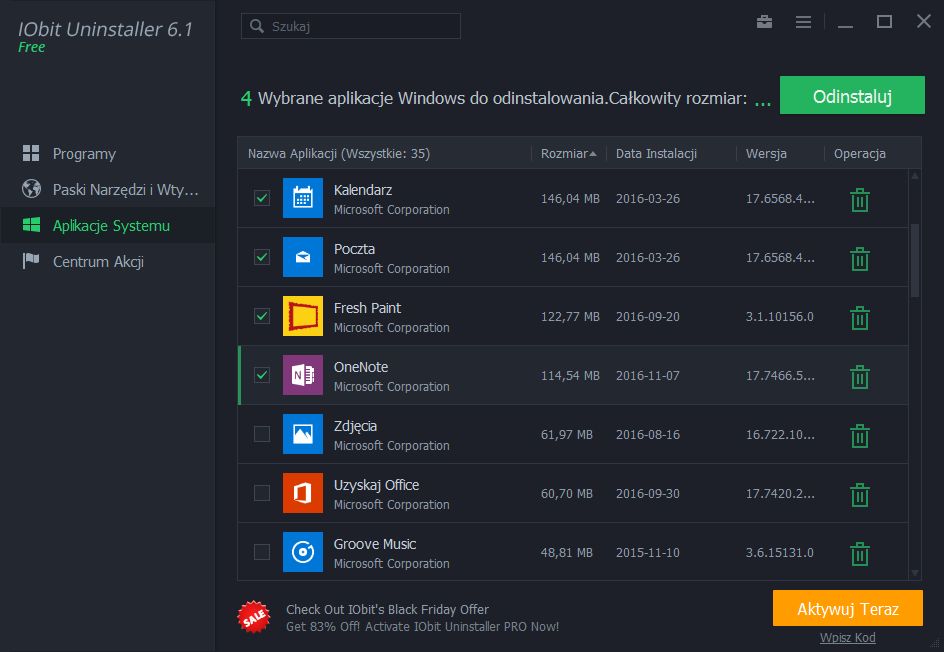Click the Uzyskaj Office app icon
The width and height of the screenshot is (944, 652).
[x=303, y=493]
